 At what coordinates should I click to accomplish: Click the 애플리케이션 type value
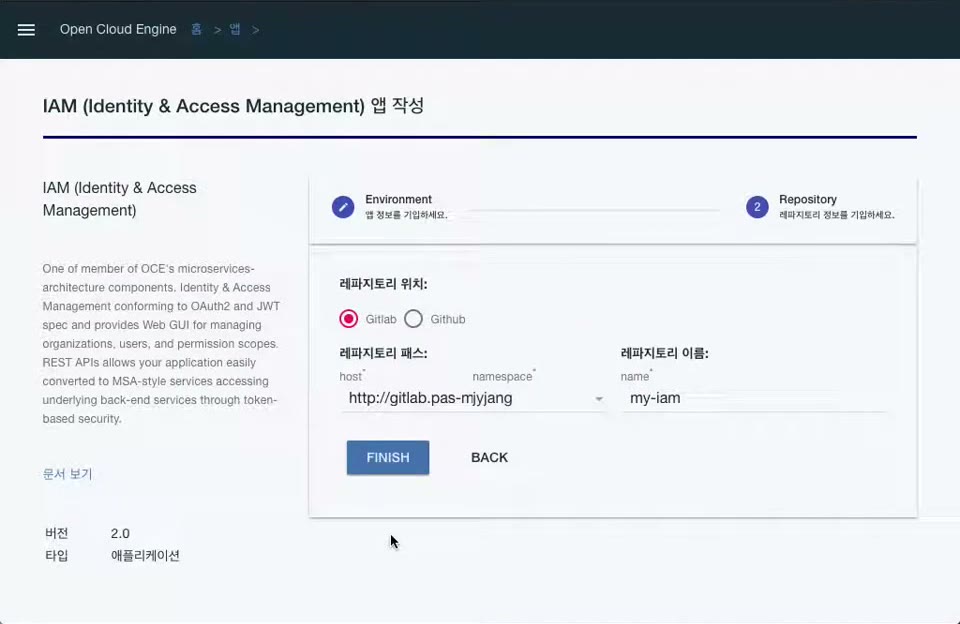pyautogui.click(x=145, y=555)
